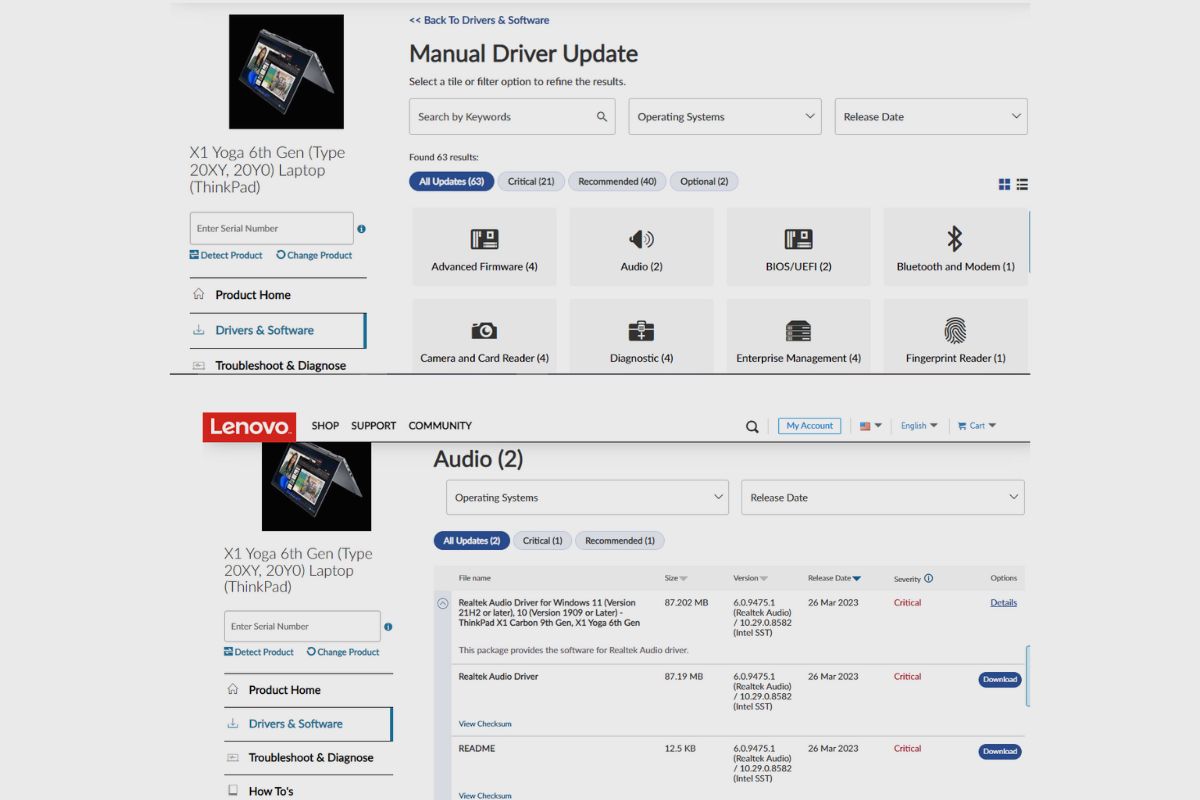
Task: Select the Recommended (1) filter
Action: click(x=620, y=541)
